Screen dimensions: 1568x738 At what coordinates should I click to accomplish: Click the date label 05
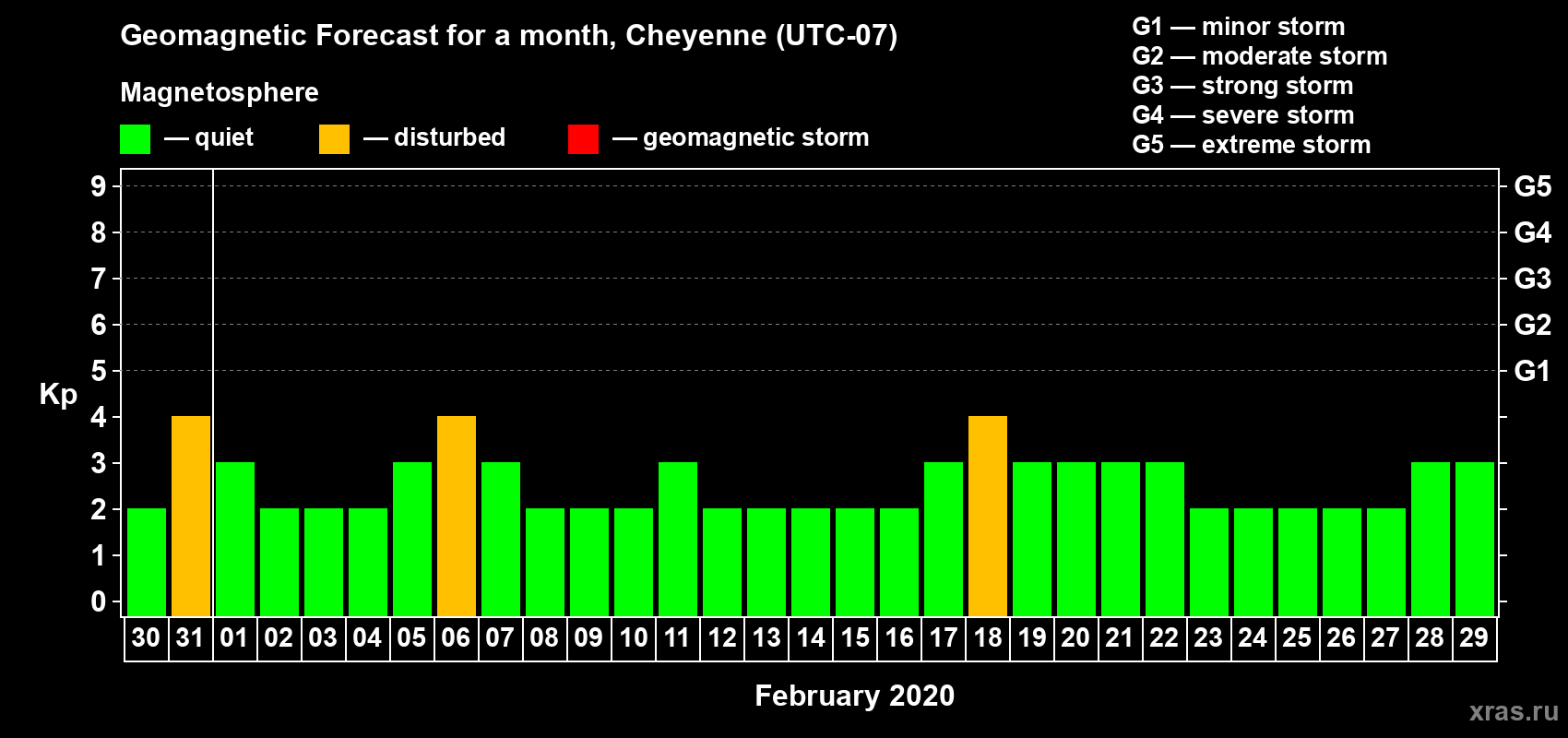pos(411,637)
